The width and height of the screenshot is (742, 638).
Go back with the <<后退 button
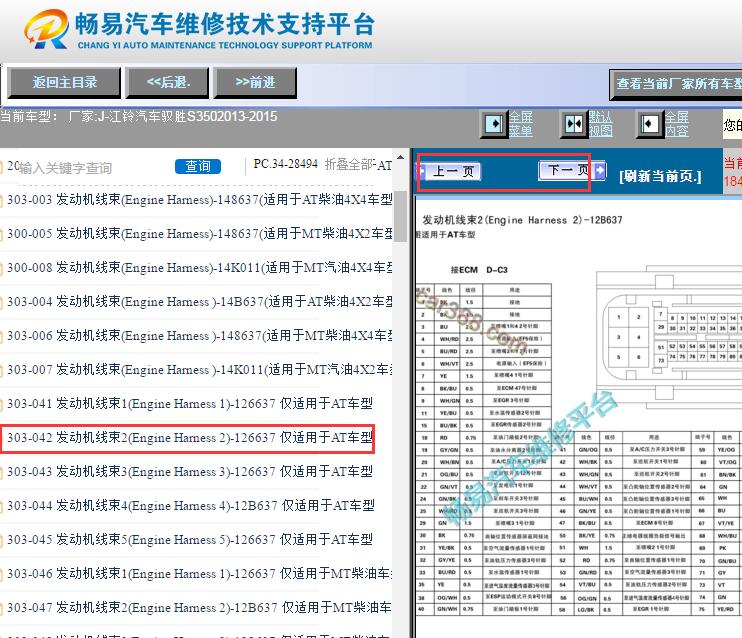click(168, 82)
